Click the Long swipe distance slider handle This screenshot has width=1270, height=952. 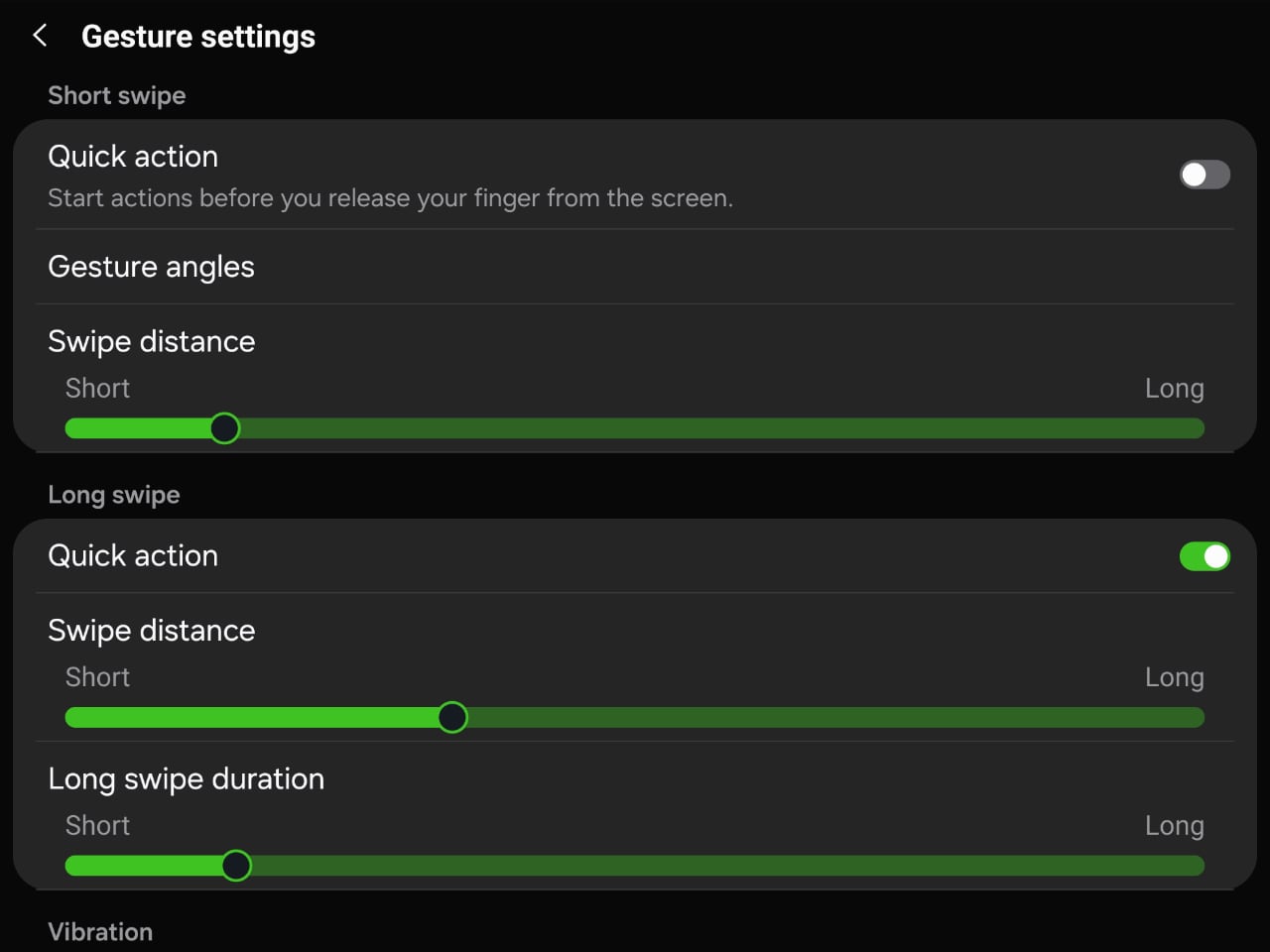(452, 717)
